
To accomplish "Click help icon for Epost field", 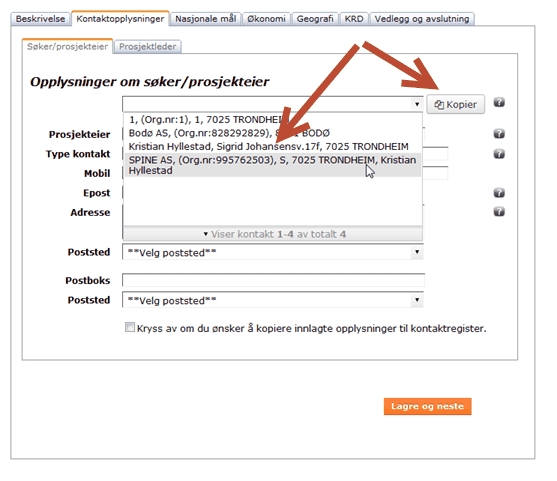I will 499,193.
